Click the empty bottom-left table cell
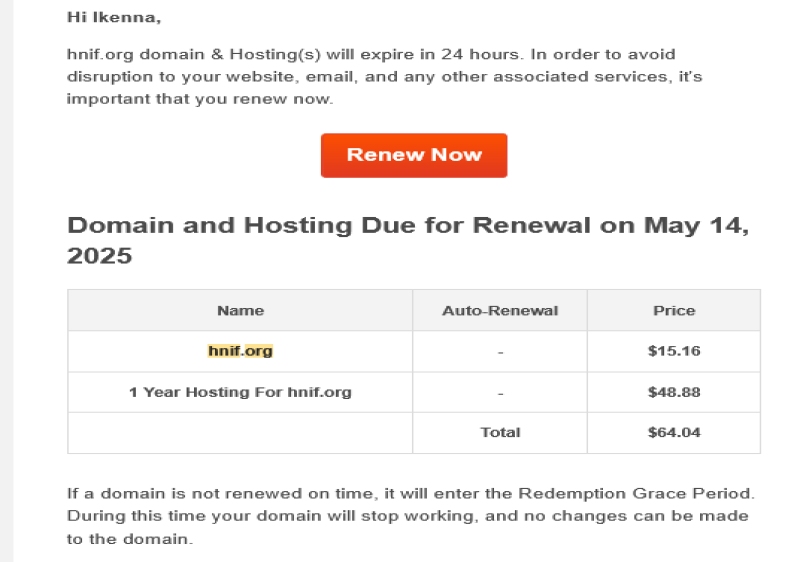The height and width of the screenshot is (562, 800). point(240,432)
